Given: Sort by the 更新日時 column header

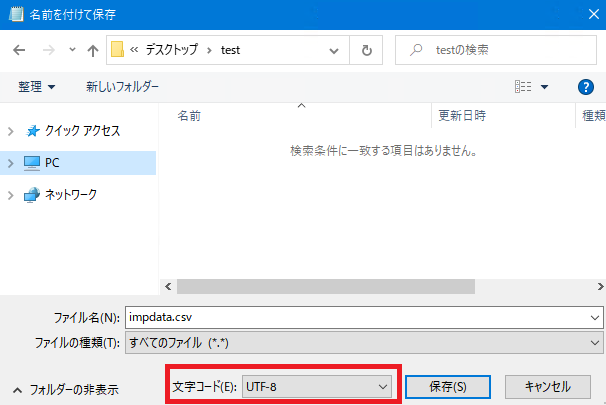Looking at the screenshot, I should (x=503, y=116).
